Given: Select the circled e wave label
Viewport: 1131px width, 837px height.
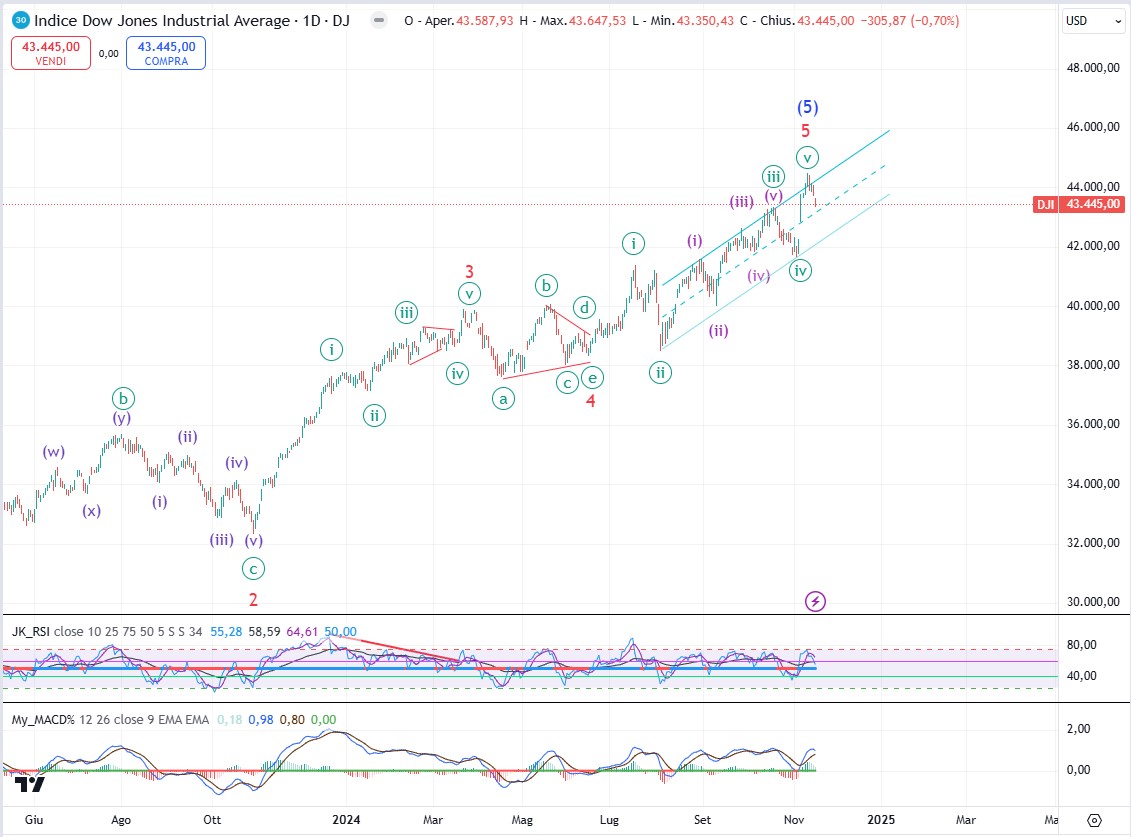Looking at the screenshot, I should pos(591,377).
